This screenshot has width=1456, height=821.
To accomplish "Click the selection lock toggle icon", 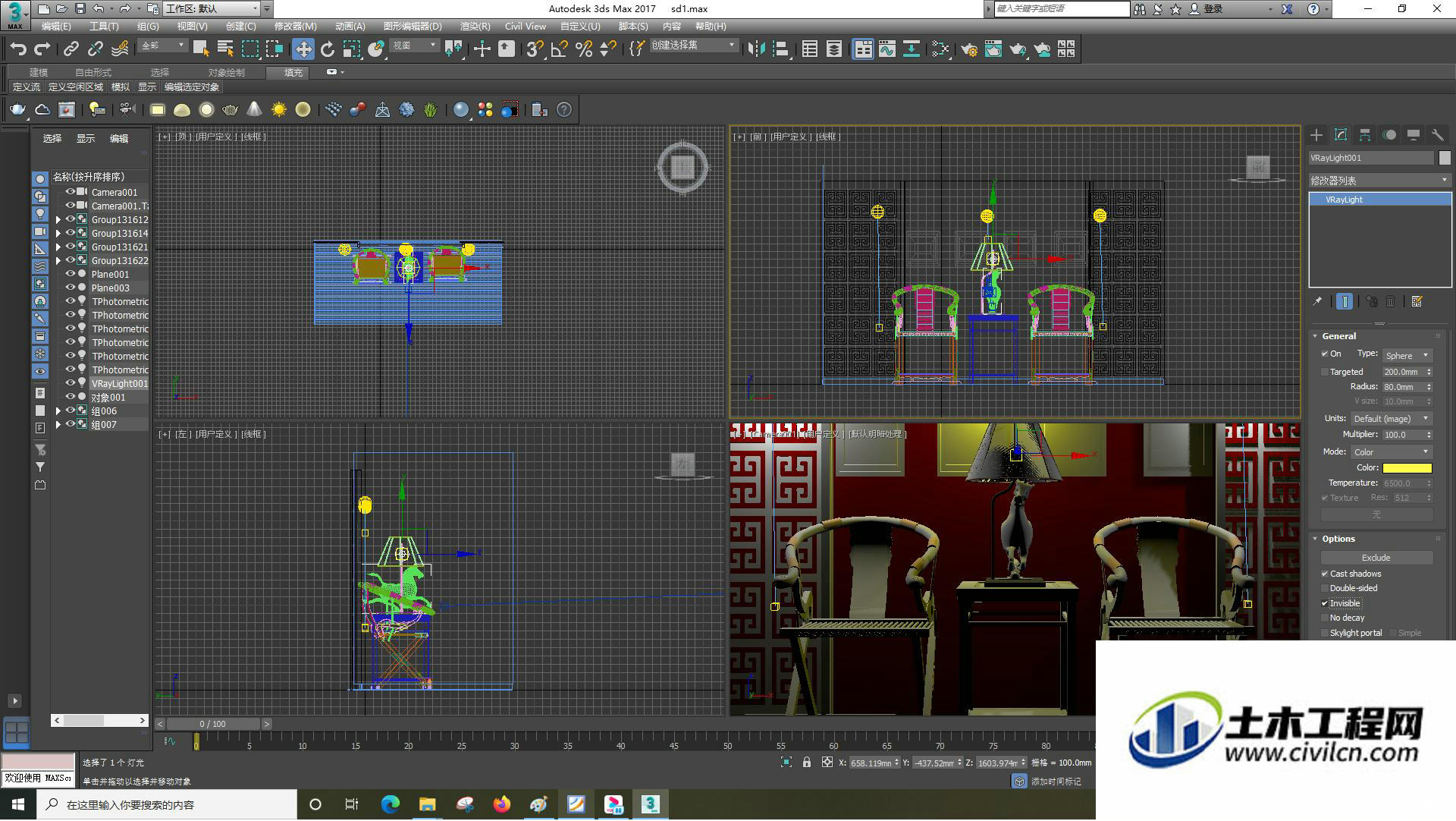I will click(807, 763).
